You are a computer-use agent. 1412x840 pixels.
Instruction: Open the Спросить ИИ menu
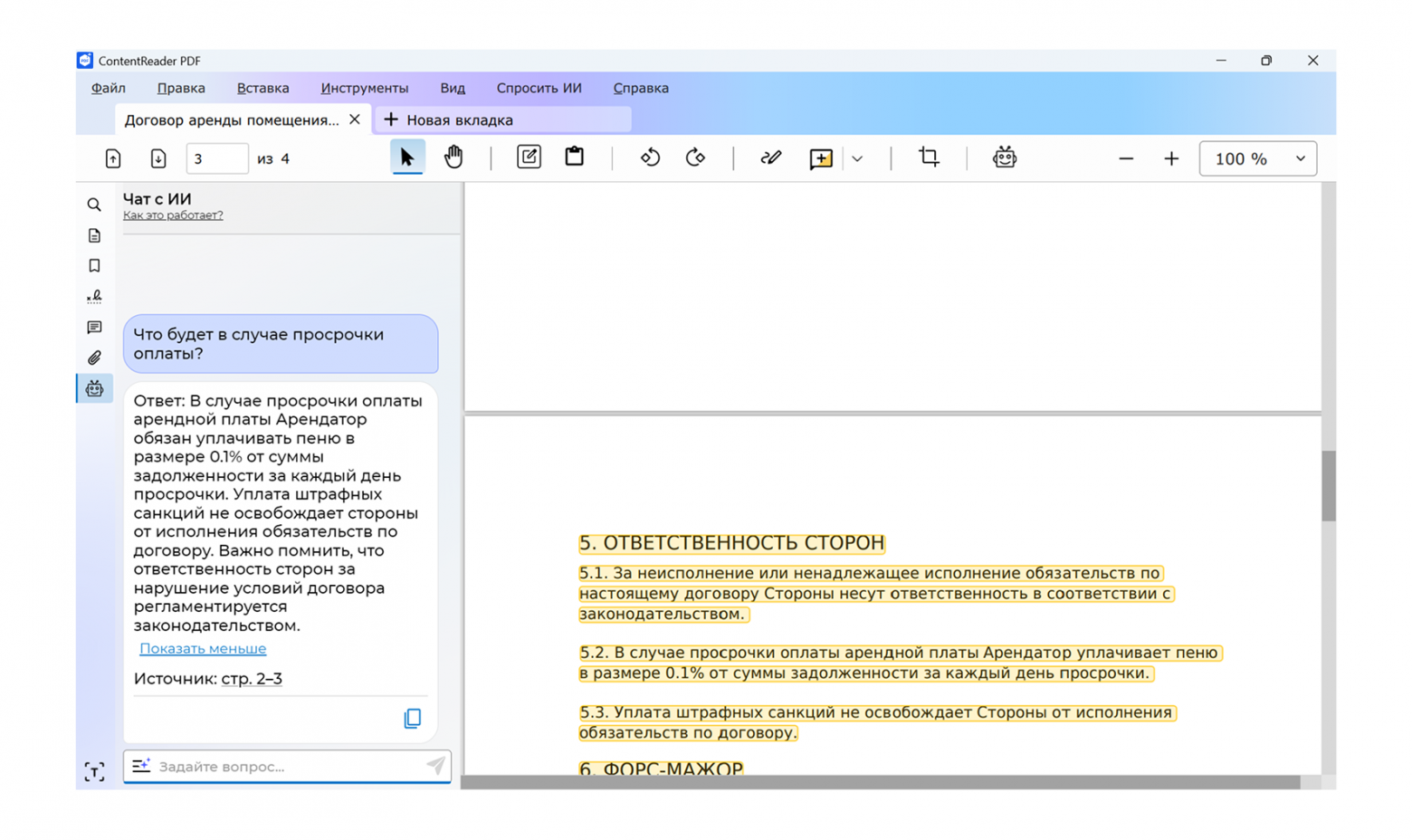539,88
